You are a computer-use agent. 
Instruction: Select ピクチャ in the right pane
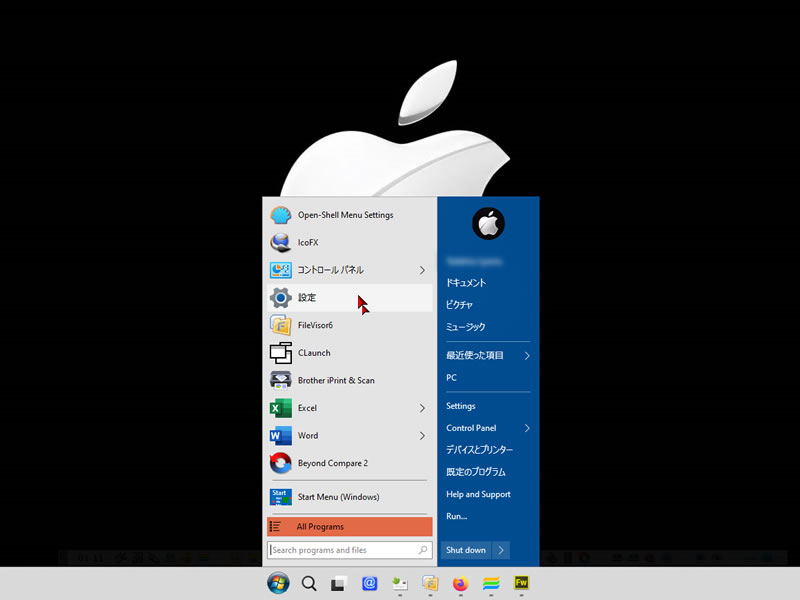tap(459, 305)
